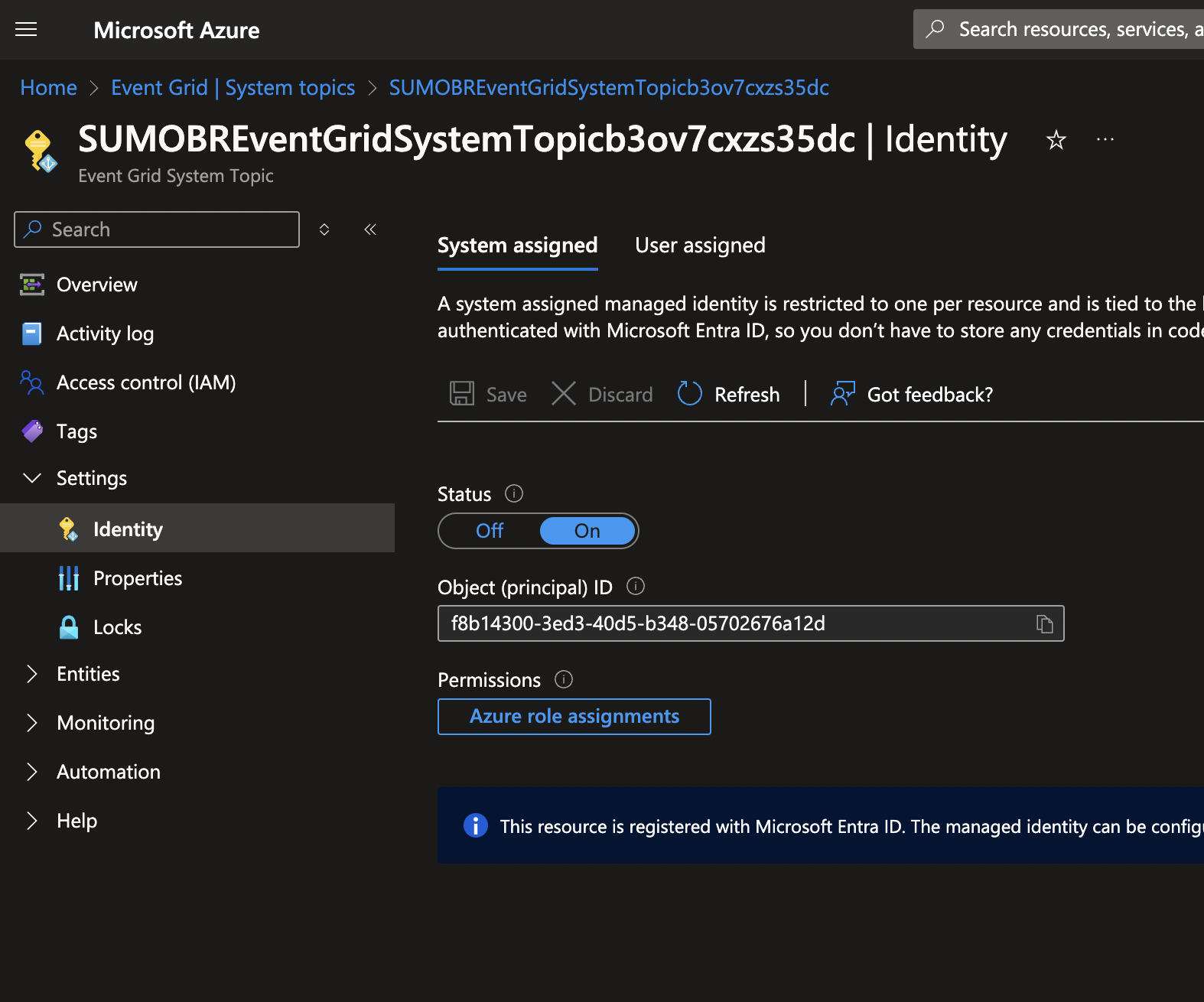Click the Refresh icon in toolbar
Image resolution: width=1204 pixels, height=1002 pixels.
(689, 394)
